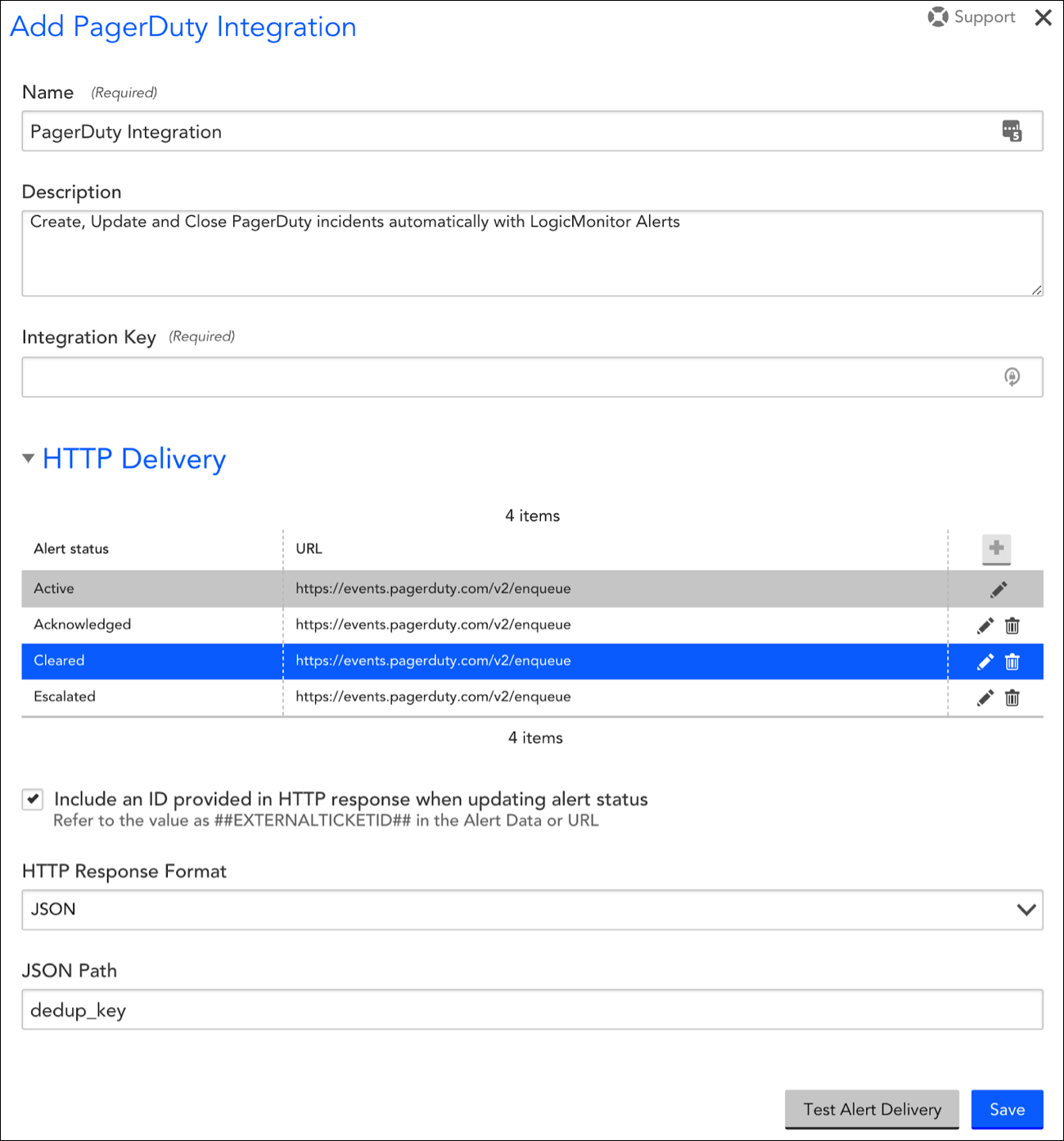Open the HTTP Response Format dropdown
The width and height of the screenshot is (1064, 1141).
tap(532, 909)
